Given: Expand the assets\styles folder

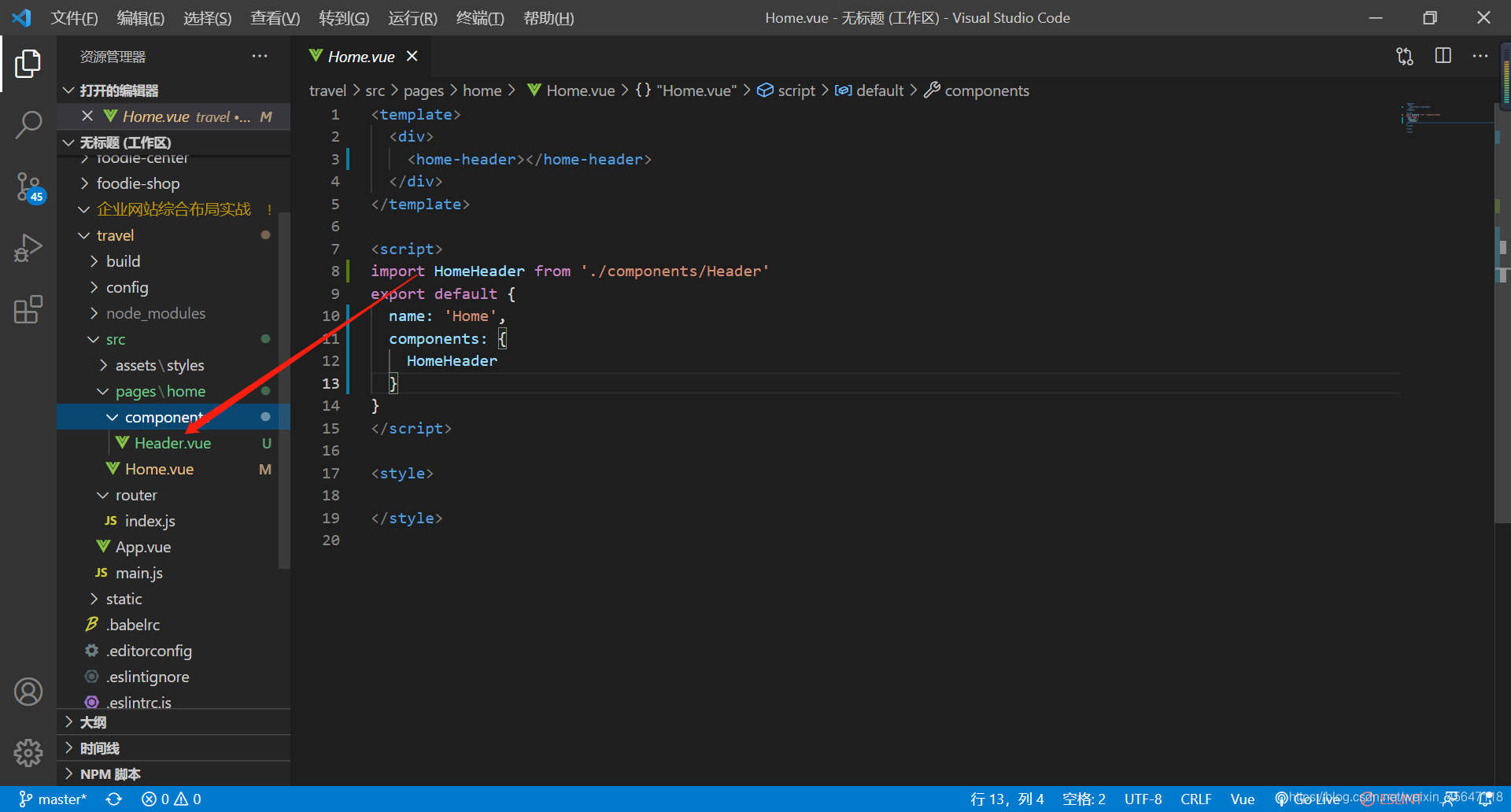Looking at the screenshot, I should coord(173,365).
